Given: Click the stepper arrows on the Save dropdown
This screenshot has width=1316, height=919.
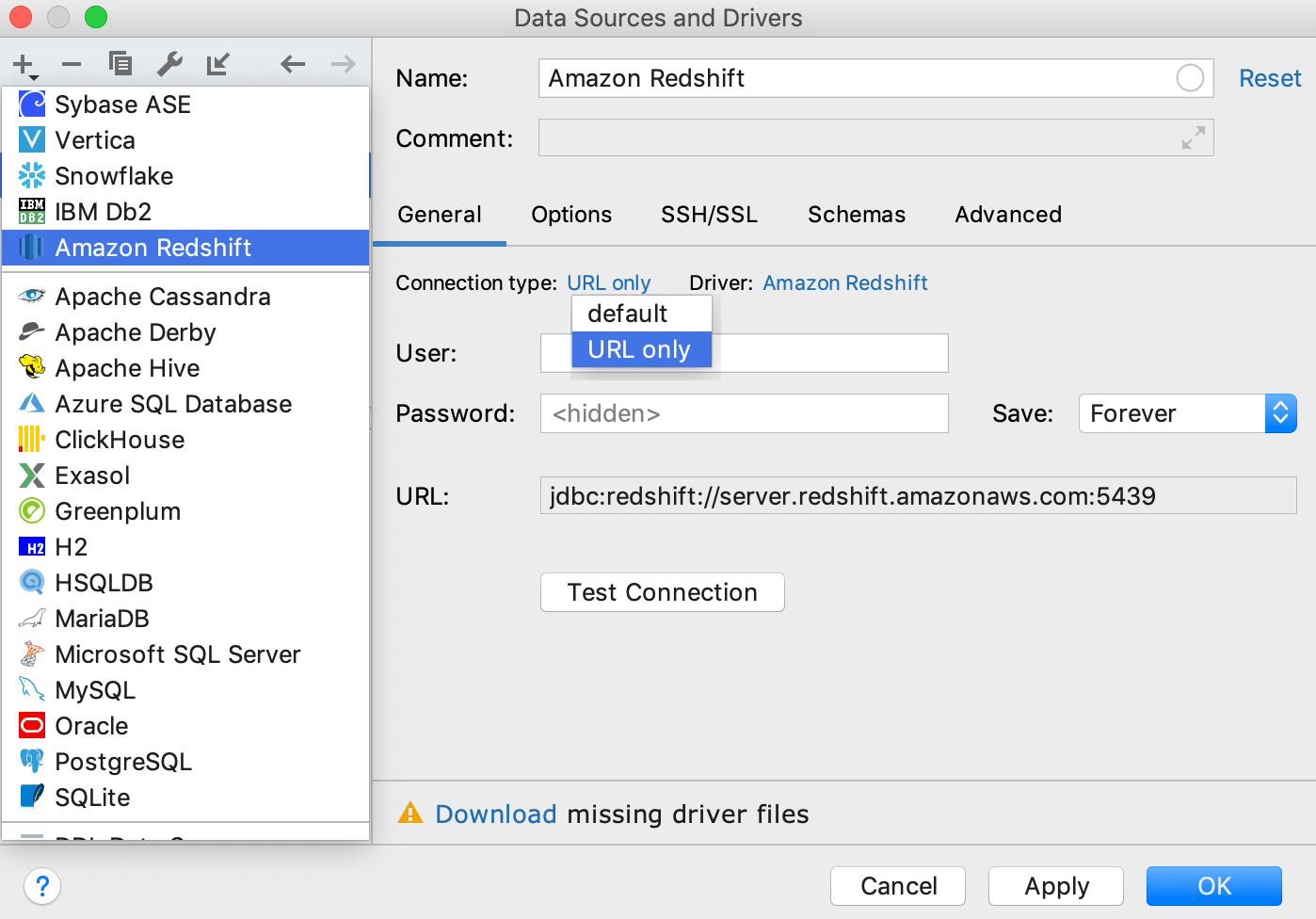Looking at the screenshot, I should 1280,412.
